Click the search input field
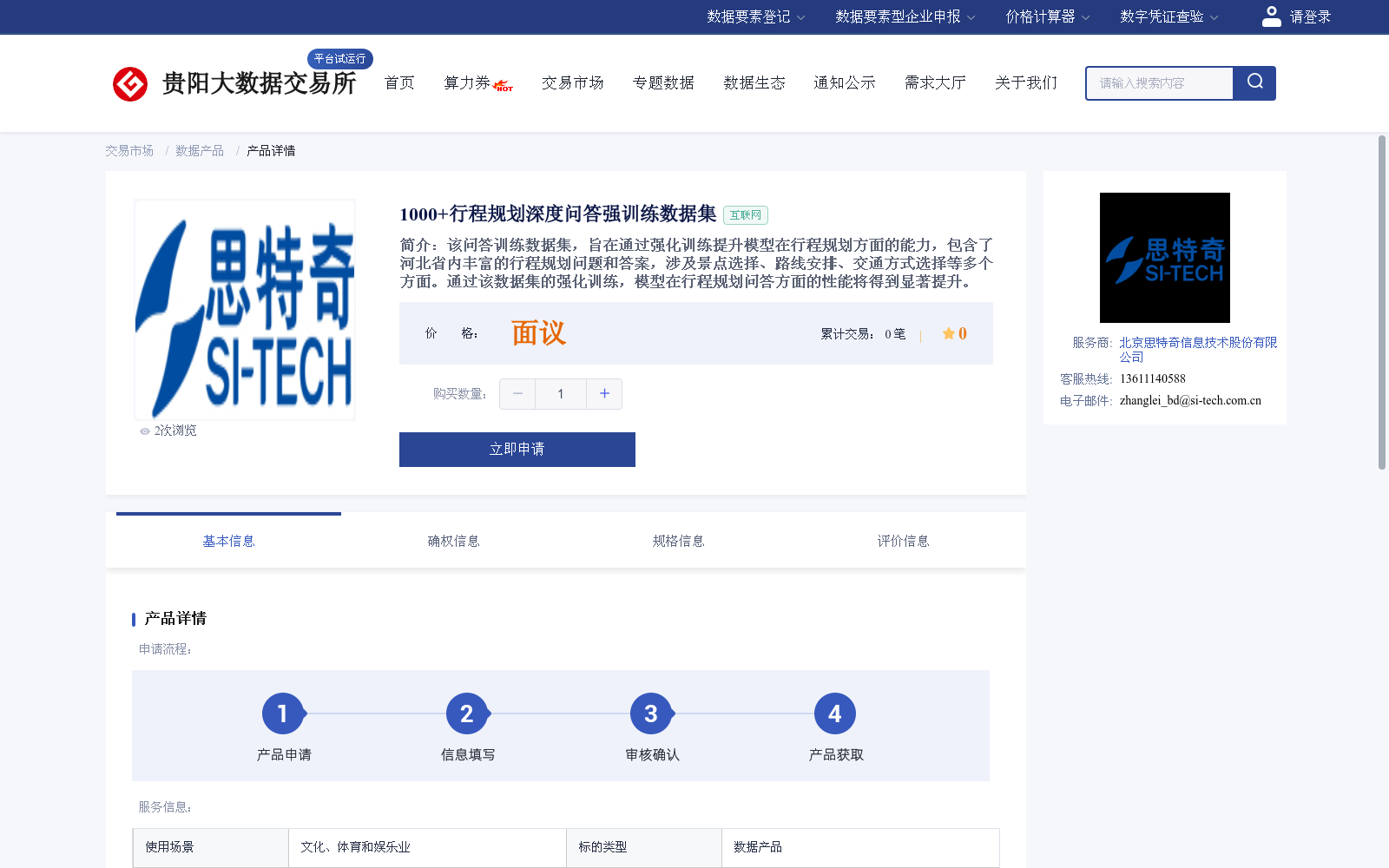Screen dimensions: 1389x868 coord(1160,83)
